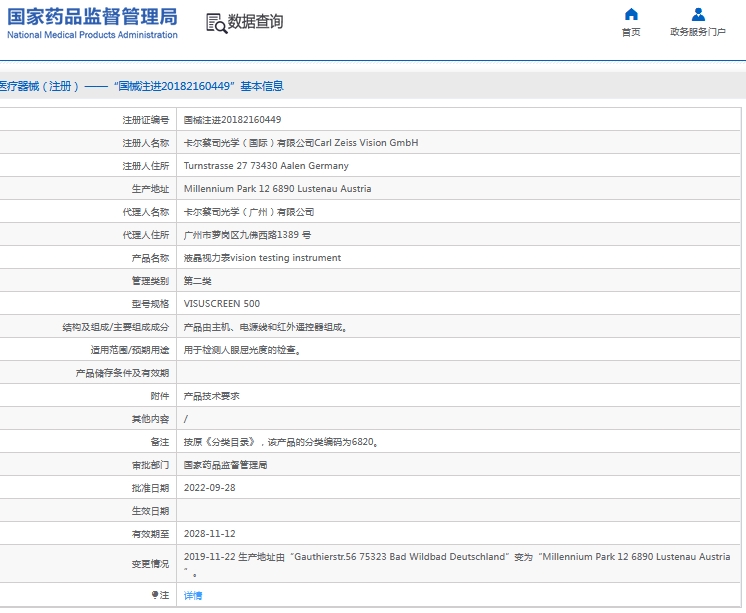The height and width of the screenshot is (613, 746).
Task: Open 政务服务门户 link text
Action: click(x=698, y=32)
